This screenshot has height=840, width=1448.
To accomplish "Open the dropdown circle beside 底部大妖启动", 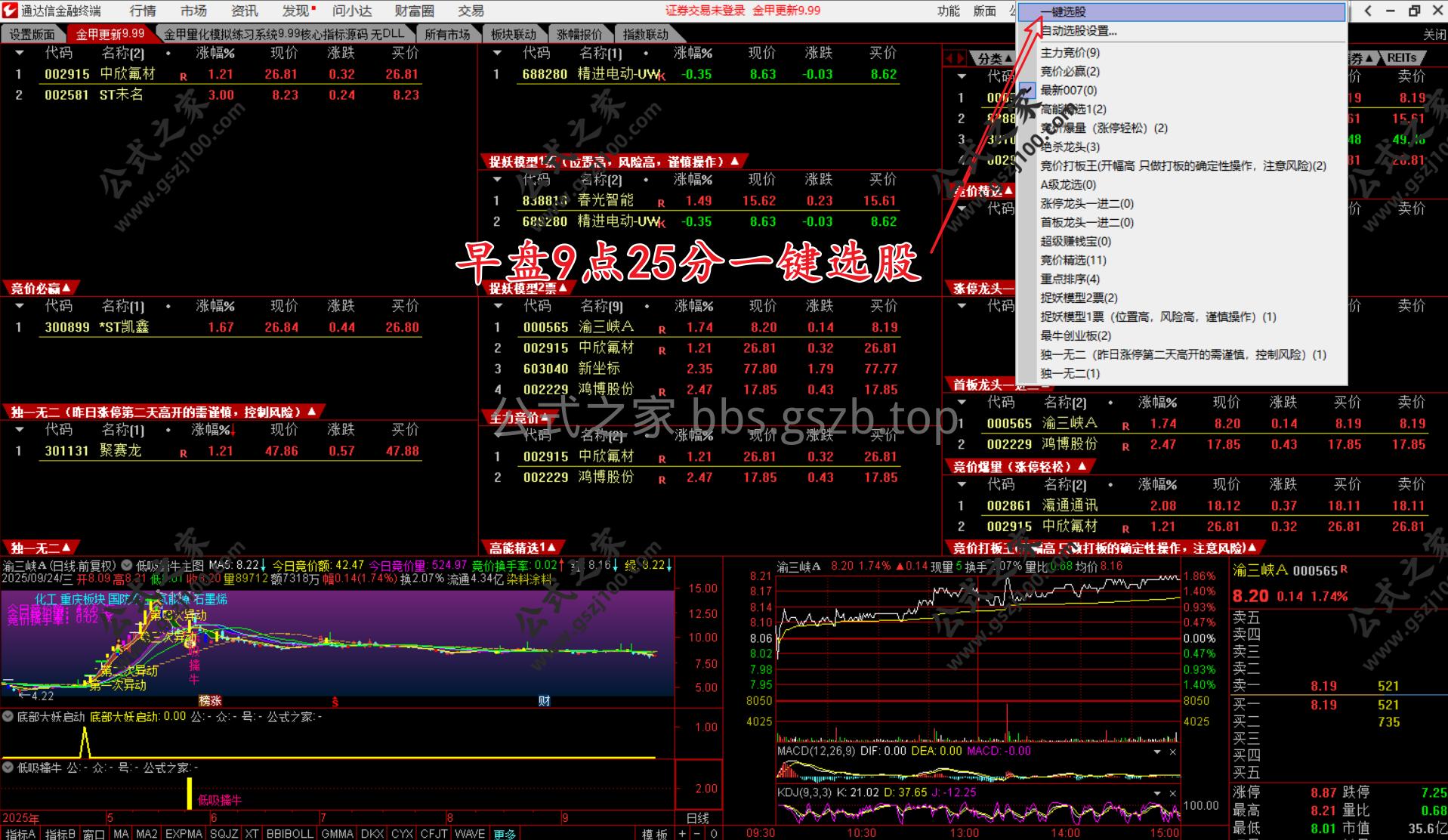I will coord(8,716).
